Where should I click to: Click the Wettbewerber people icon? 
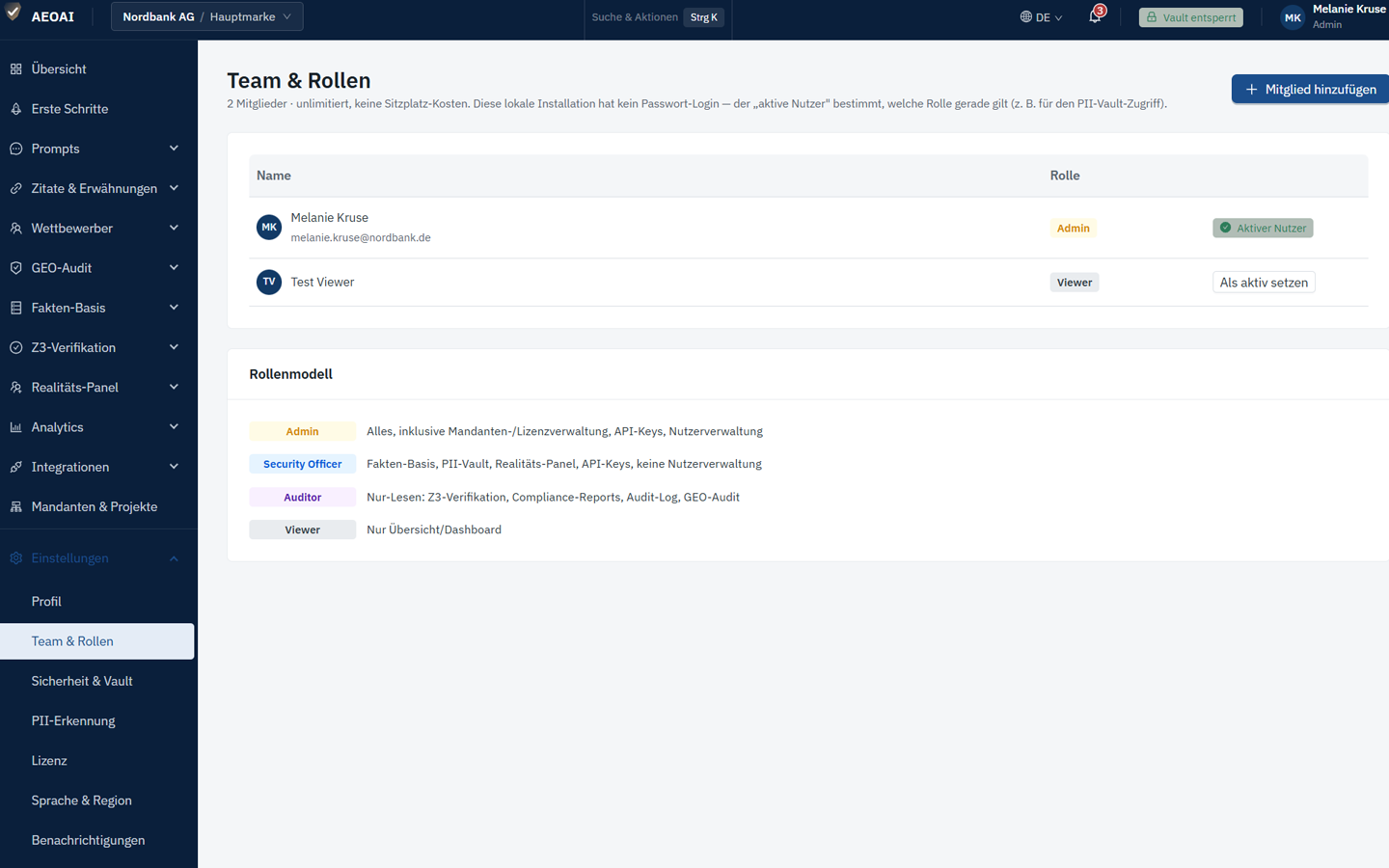tap(15, 229)
